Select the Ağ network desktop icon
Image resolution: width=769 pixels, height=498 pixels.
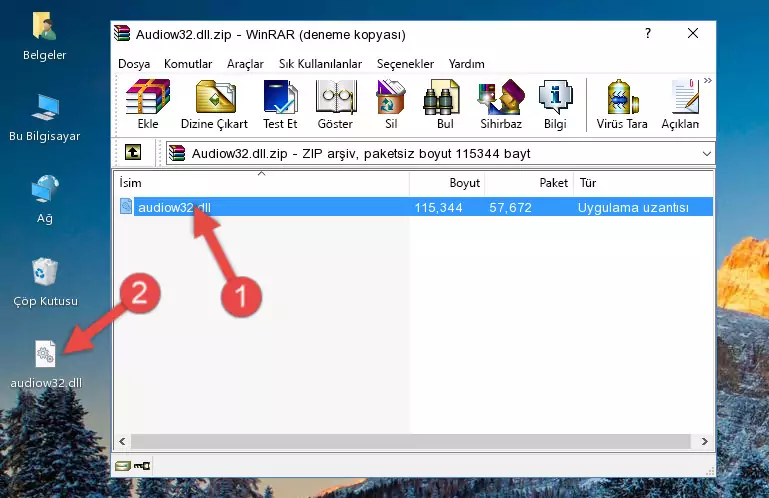click(45, 199)
